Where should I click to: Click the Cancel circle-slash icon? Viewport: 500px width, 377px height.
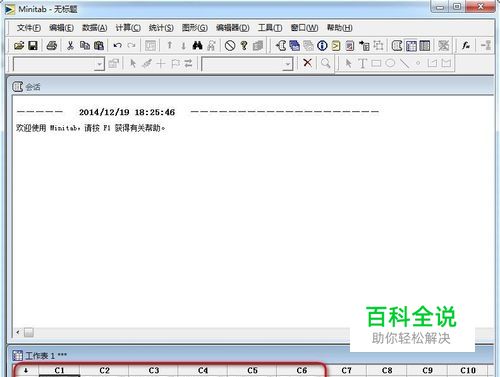[230, 46]
